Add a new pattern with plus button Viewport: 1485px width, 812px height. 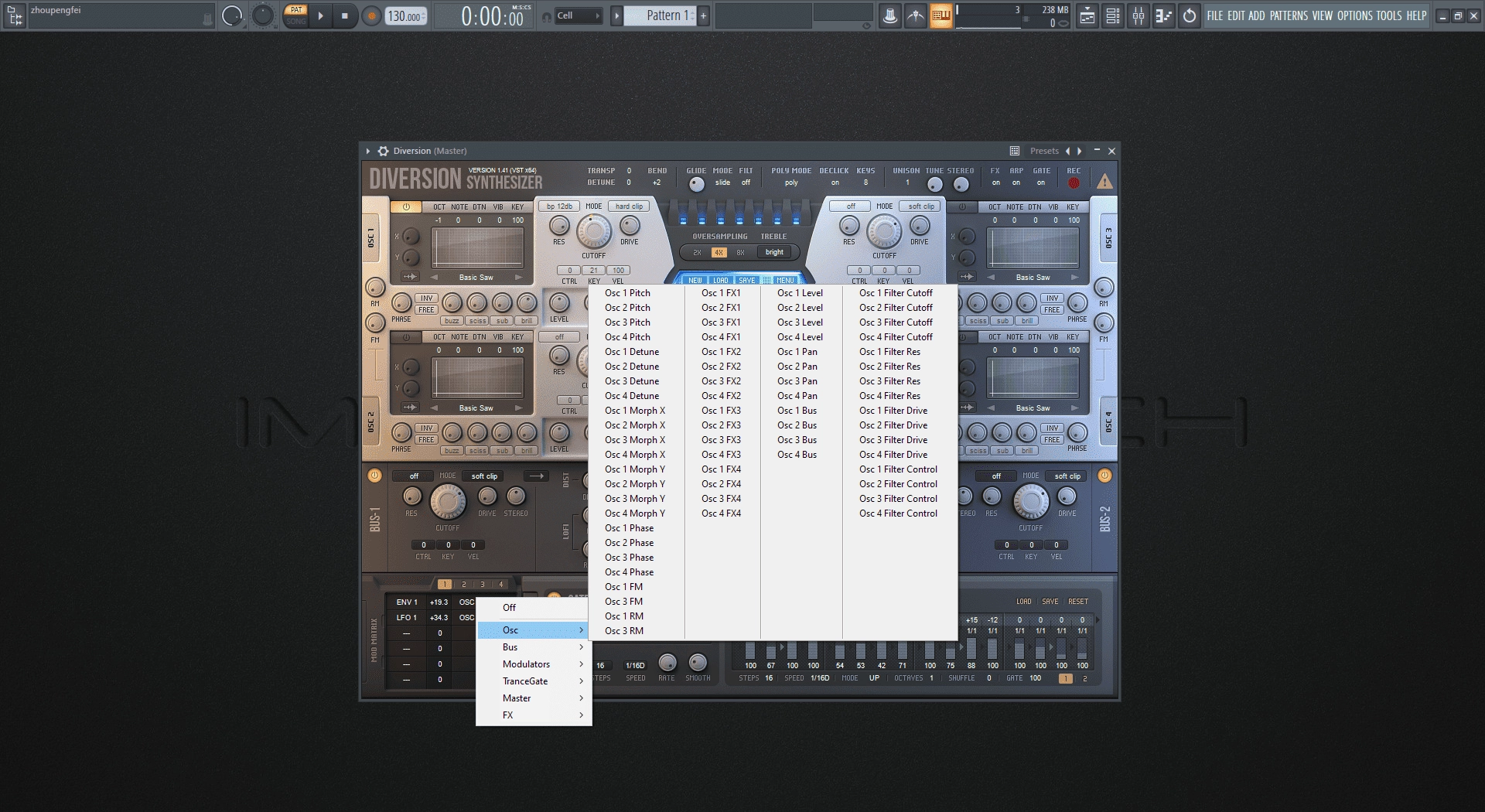(703, 15)
